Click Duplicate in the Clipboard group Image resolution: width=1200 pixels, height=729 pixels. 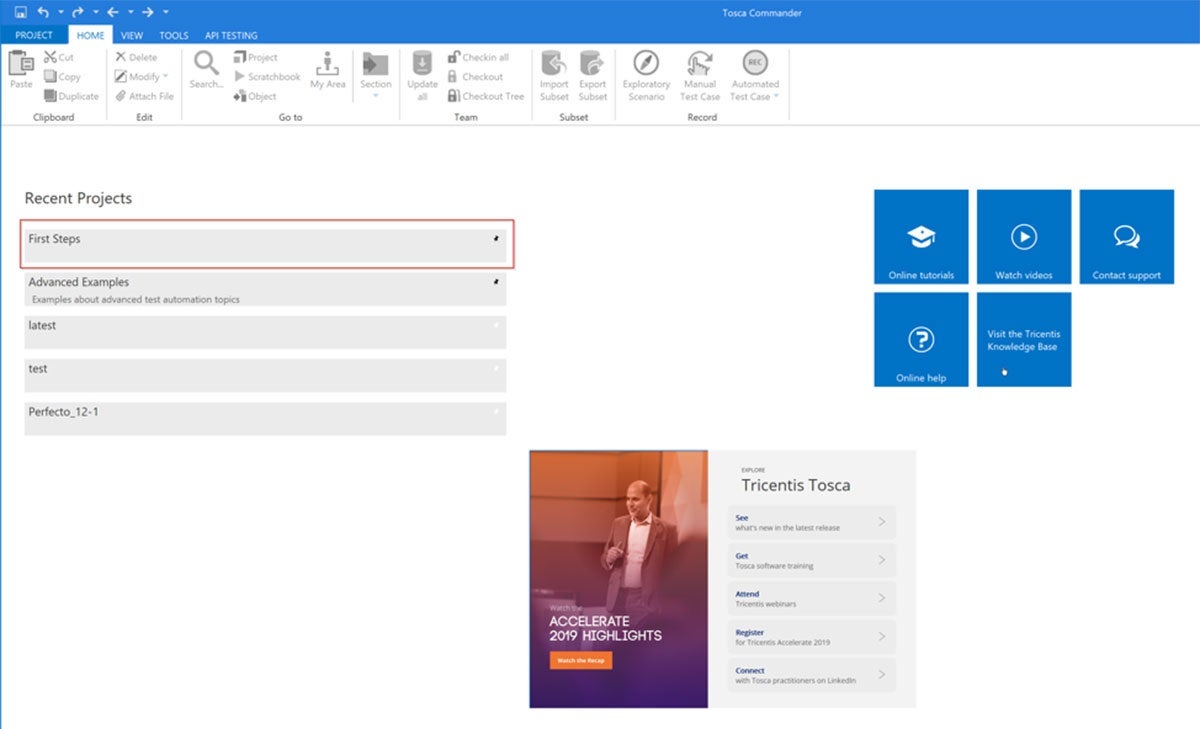tap(71, 96)
